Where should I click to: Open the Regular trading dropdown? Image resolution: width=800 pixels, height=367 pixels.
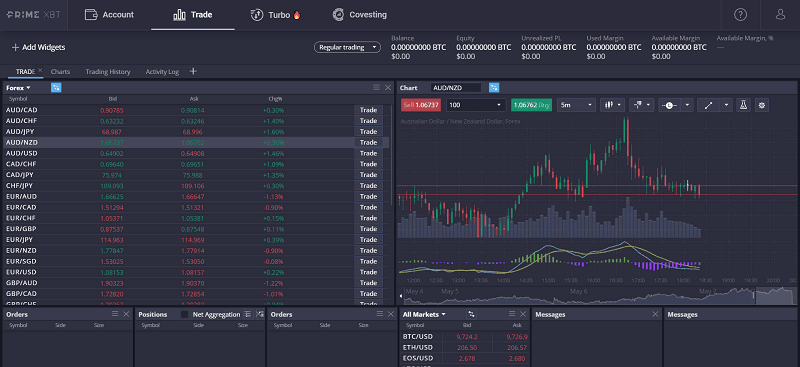[347, 47]
